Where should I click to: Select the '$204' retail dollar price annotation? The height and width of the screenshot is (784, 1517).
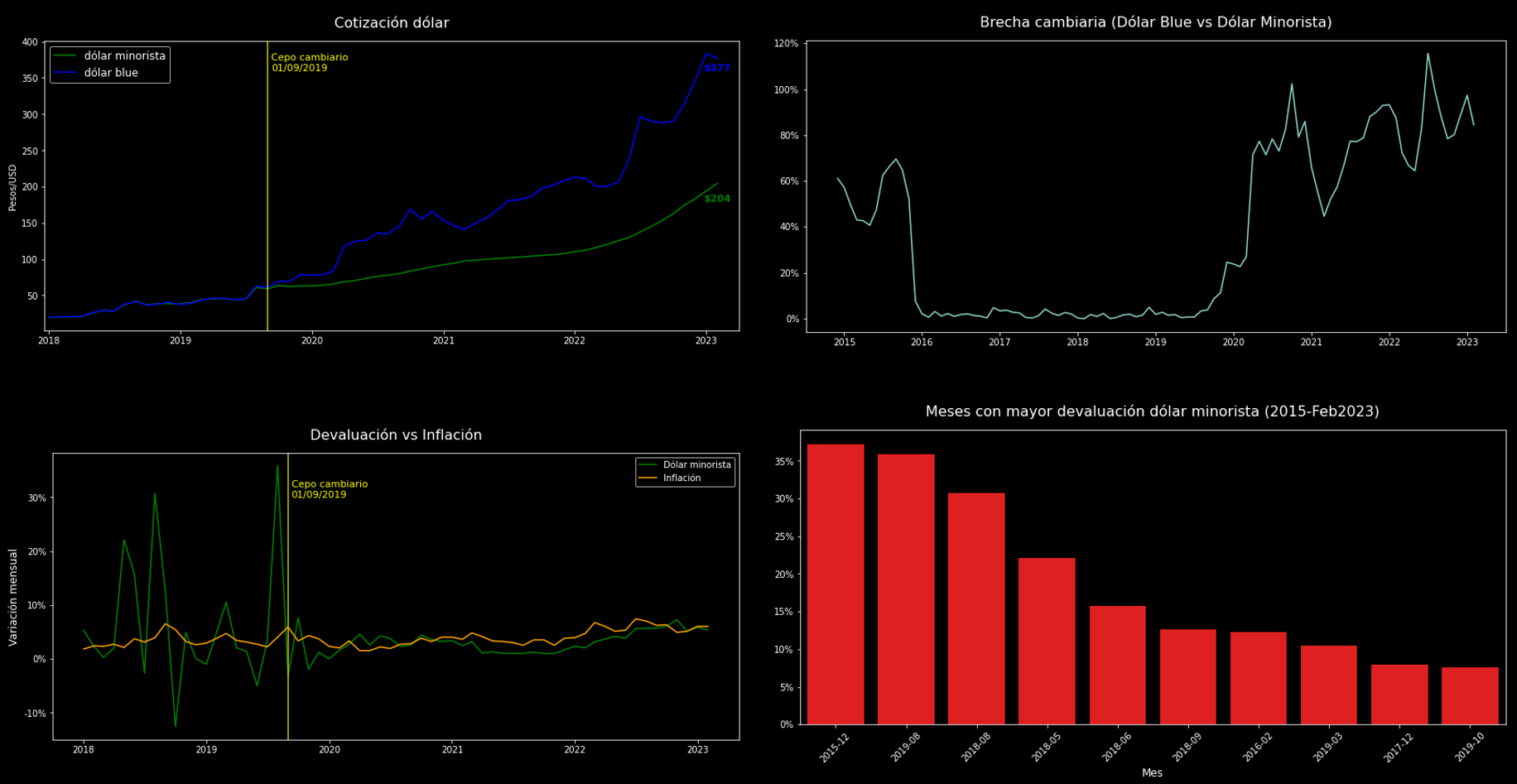715,200
